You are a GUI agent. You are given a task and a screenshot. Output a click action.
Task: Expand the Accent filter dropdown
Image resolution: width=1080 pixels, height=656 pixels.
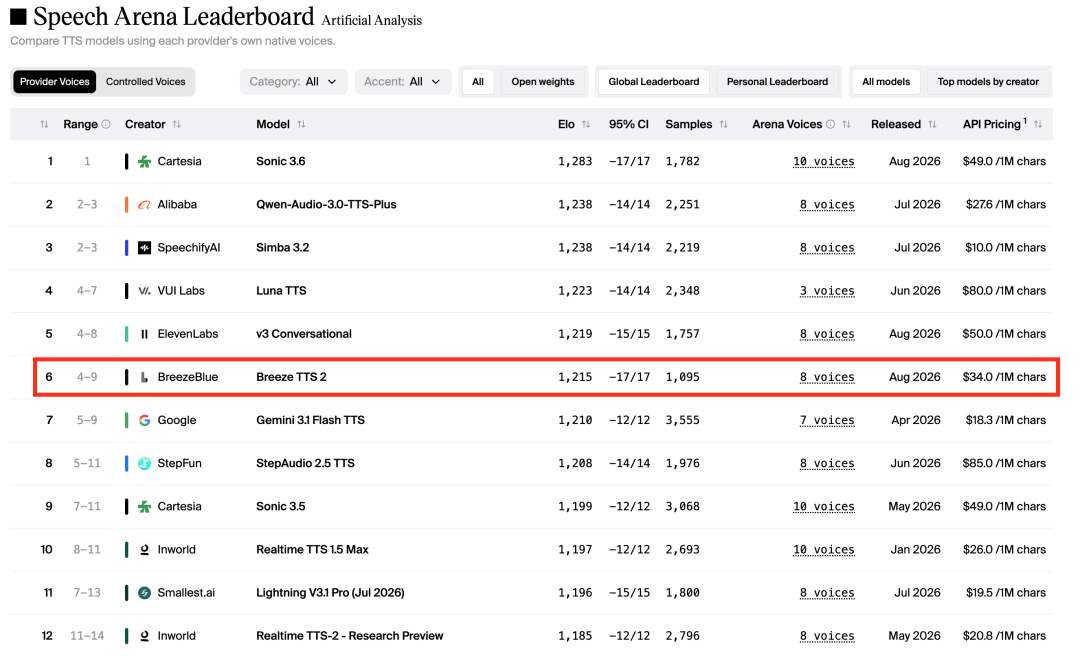tap(402, 82)
